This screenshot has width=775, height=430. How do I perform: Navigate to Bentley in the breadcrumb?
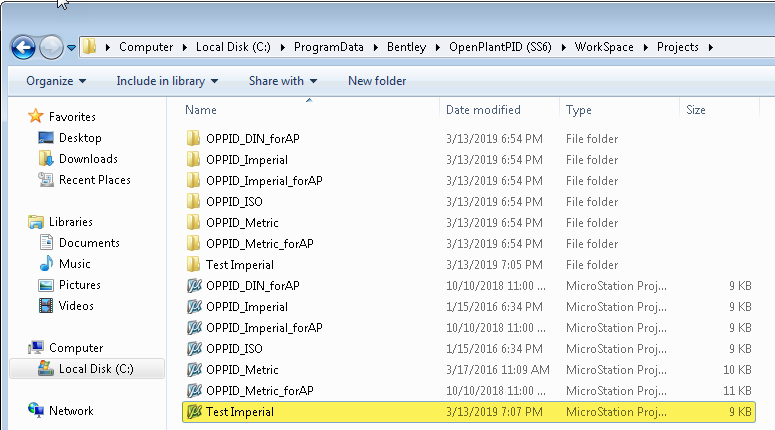(x=406, y=47)
